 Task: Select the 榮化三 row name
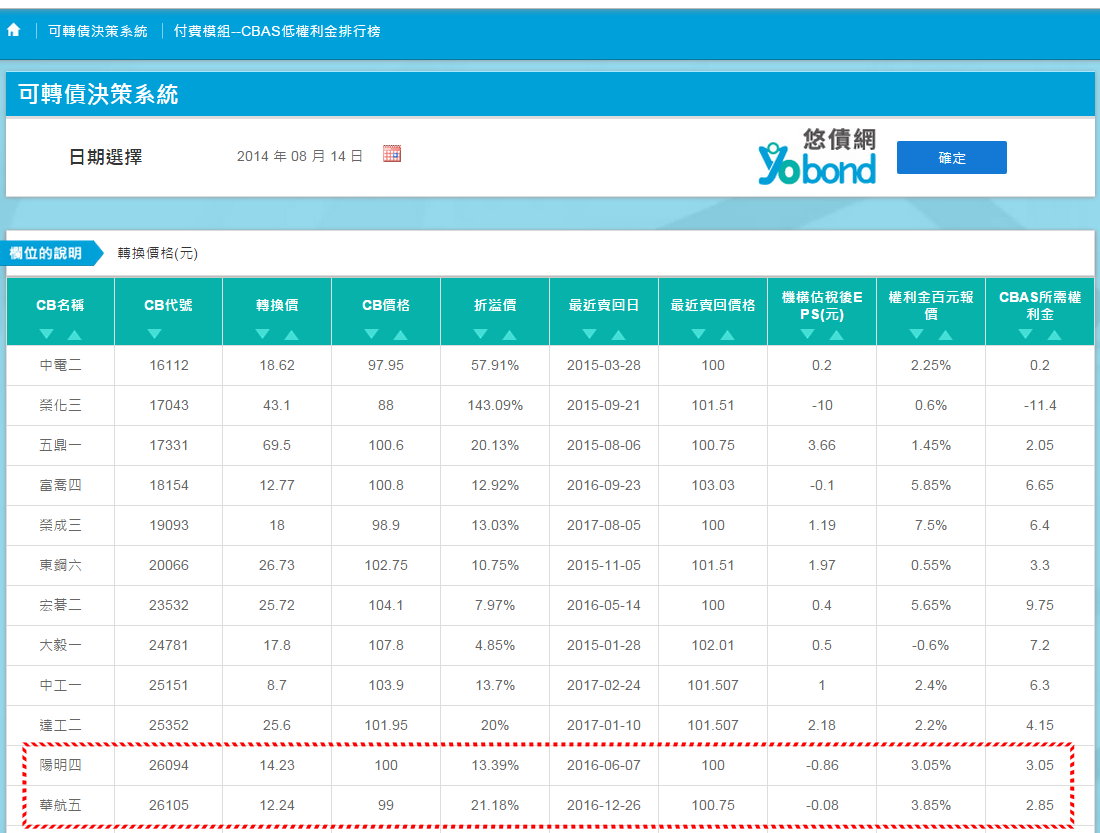(60, 405)
